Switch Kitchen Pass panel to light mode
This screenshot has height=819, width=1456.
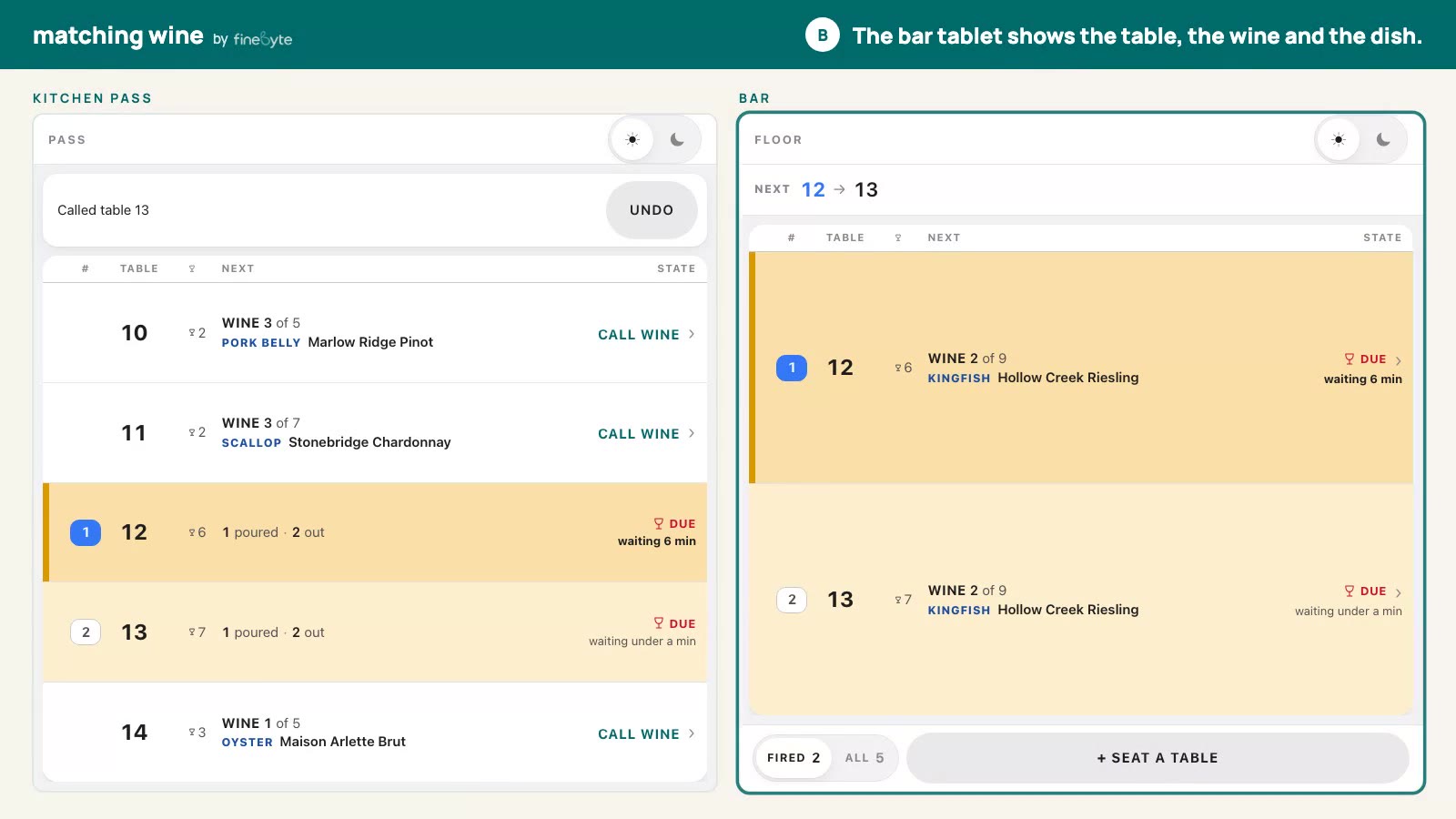tap(632, 139)
